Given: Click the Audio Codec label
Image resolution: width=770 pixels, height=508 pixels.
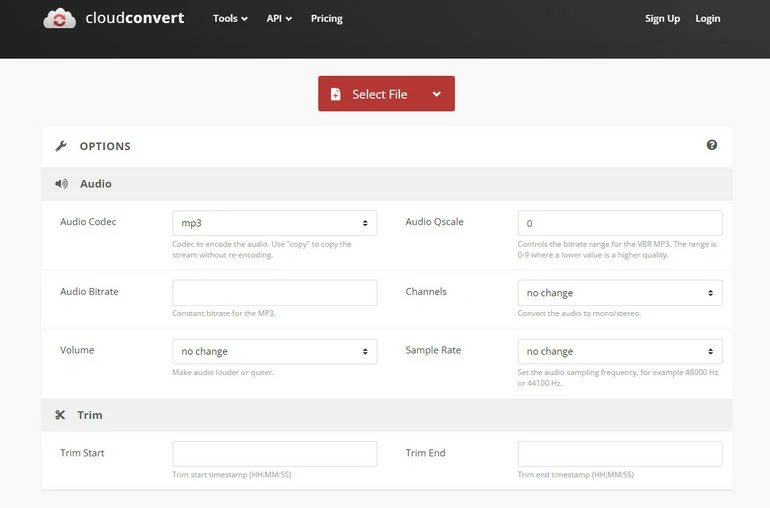Looking at the screenshot, I should 88,222.
